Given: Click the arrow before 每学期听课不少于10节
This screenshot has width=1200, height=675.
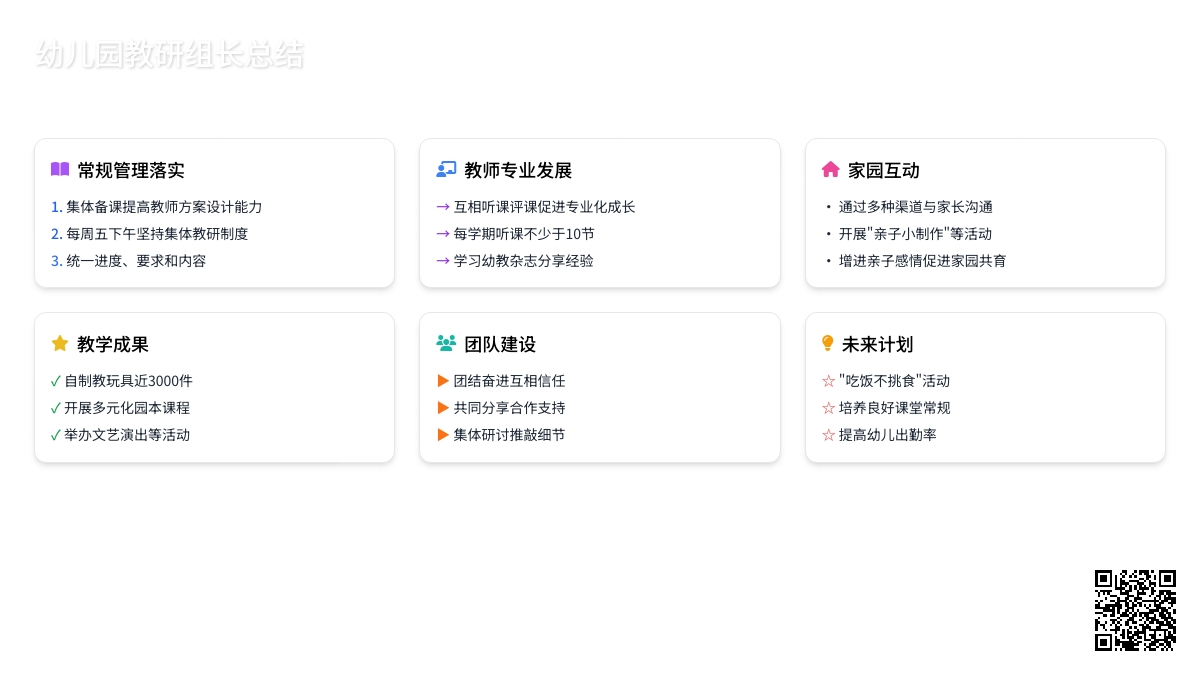Looking at the screenshot, I should coord(443,234).
